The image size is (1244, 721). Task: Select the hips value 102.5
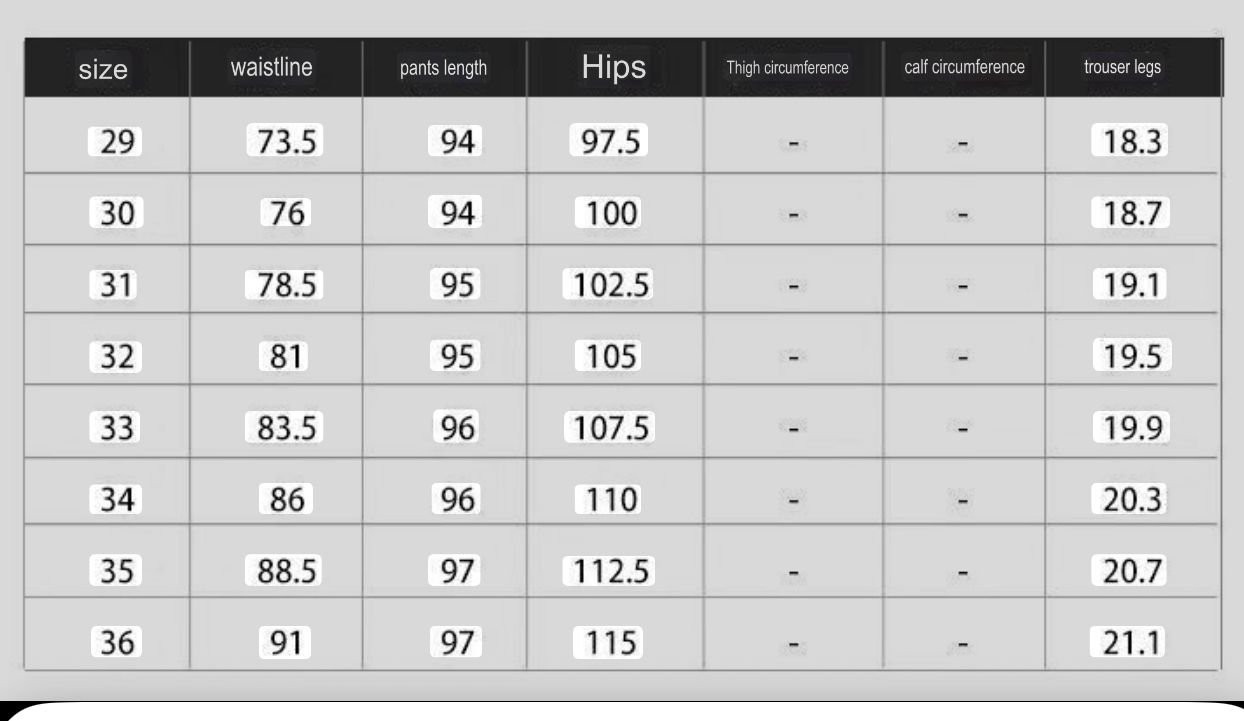[x=608, y=286]
